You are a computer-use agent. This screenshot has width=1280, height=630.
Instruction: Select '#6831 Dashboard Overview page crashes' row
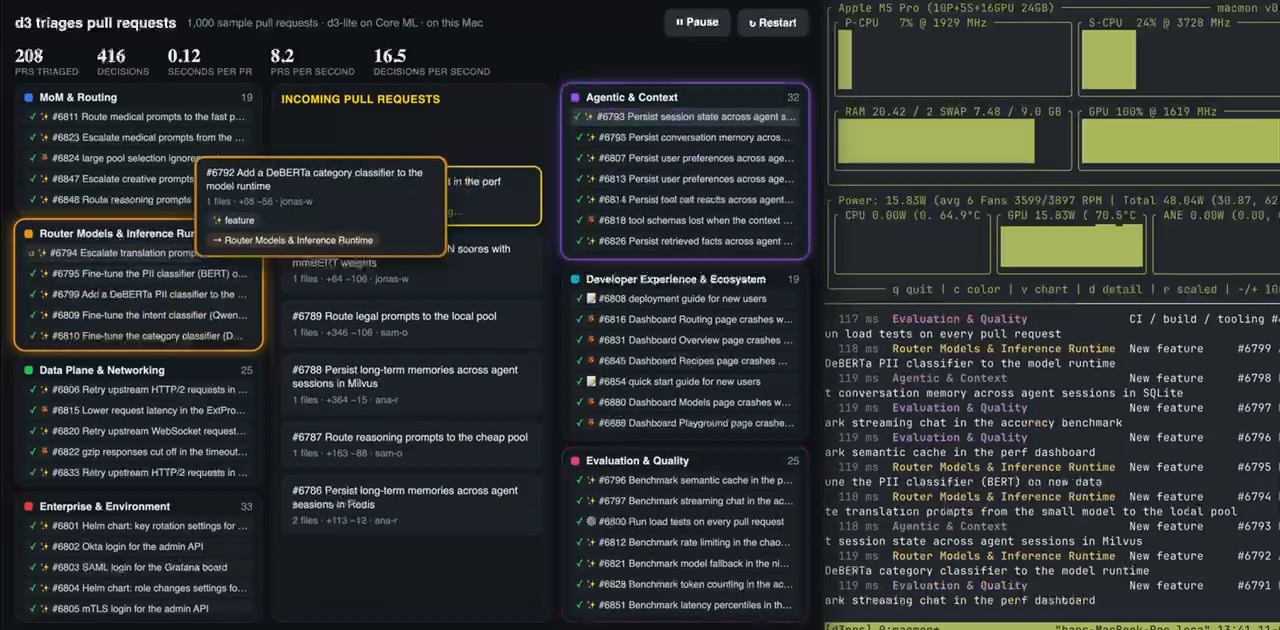684,340
